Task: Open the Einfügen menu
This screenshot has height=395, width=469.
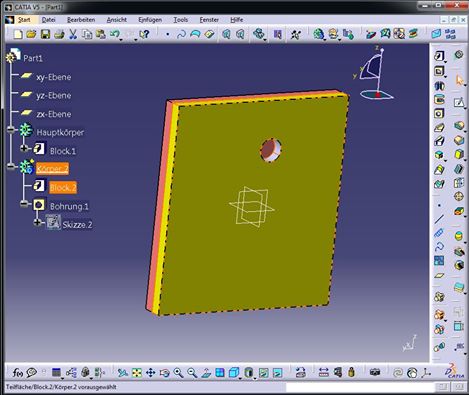Action: pyautogui.click(x=150, y=20)
